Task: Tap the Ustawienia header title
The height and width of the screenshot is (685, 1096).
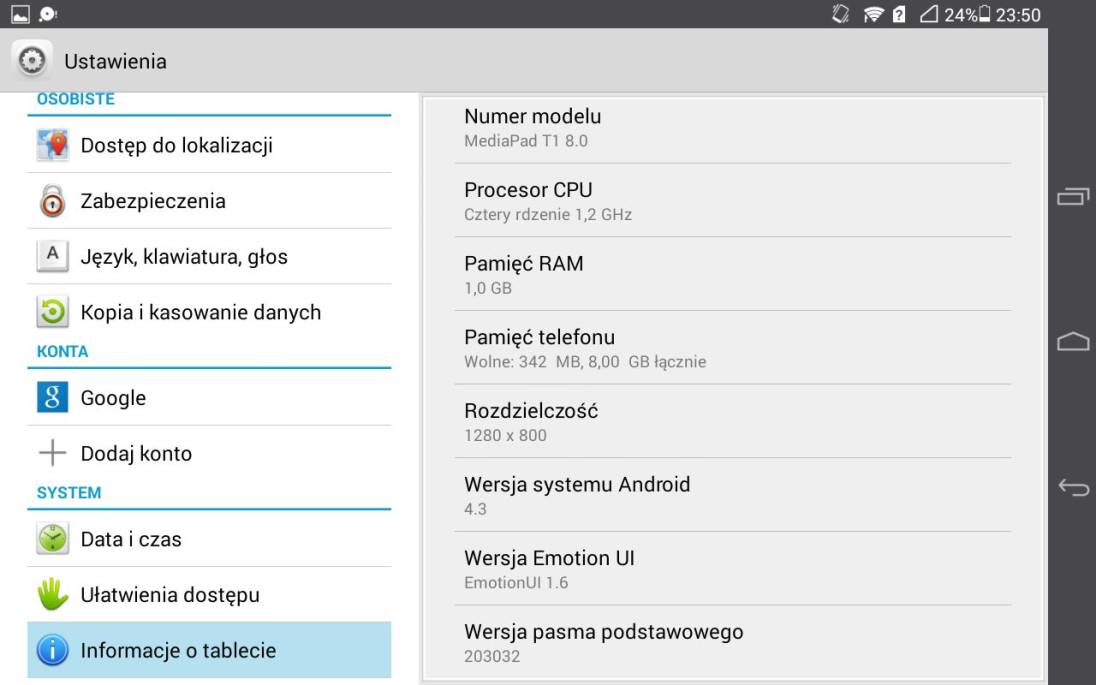Action: tap(115, 62)
